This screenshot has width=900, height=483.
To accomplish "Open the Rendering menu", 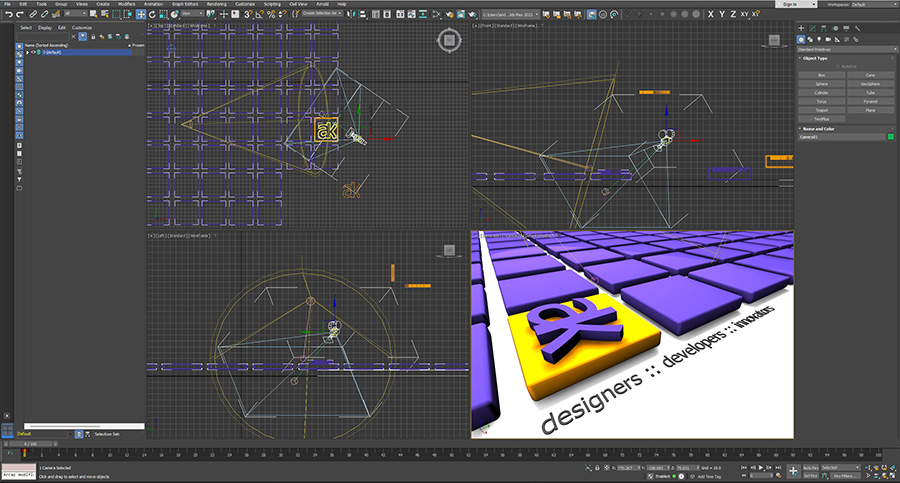I will 216,4.
